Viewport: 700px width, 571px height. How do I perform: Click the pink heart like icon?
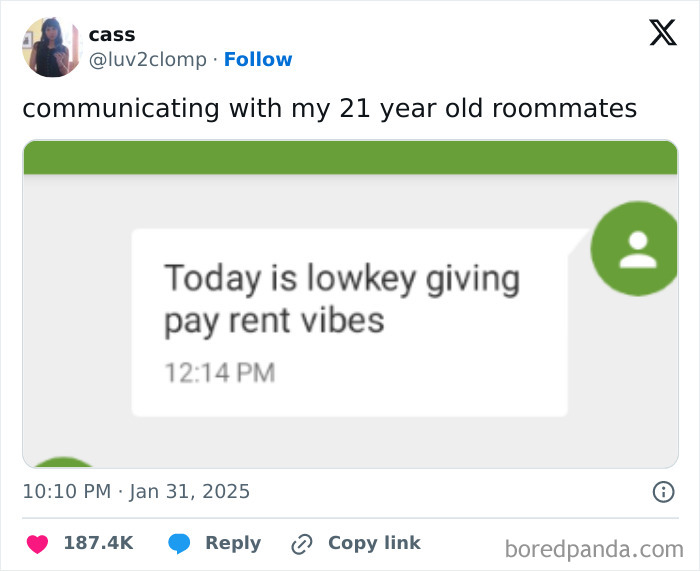(x=37, y=544)
